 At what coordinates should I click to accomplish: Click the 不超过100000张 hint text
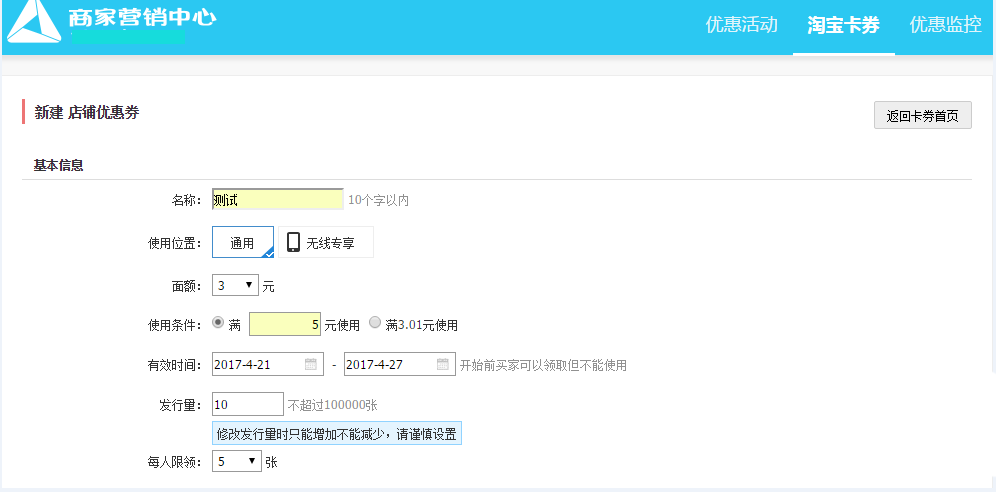click(332, 405)
